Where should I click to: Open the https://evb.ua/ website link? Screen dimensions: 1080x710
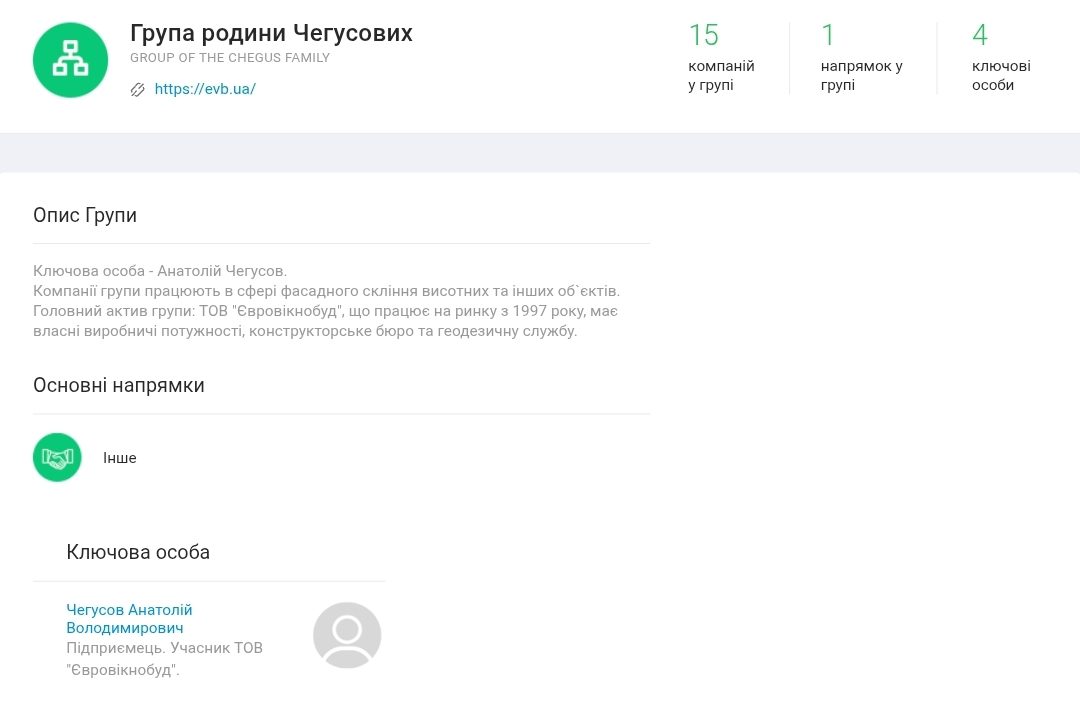205,89
